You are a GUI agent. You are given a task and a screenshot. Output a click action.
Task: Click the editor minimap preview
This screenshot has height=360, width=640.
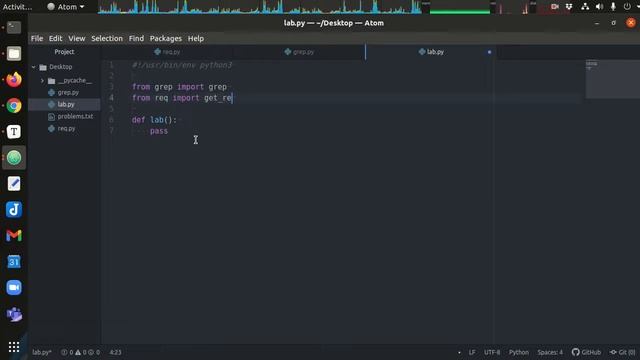(x=613, y=79)
